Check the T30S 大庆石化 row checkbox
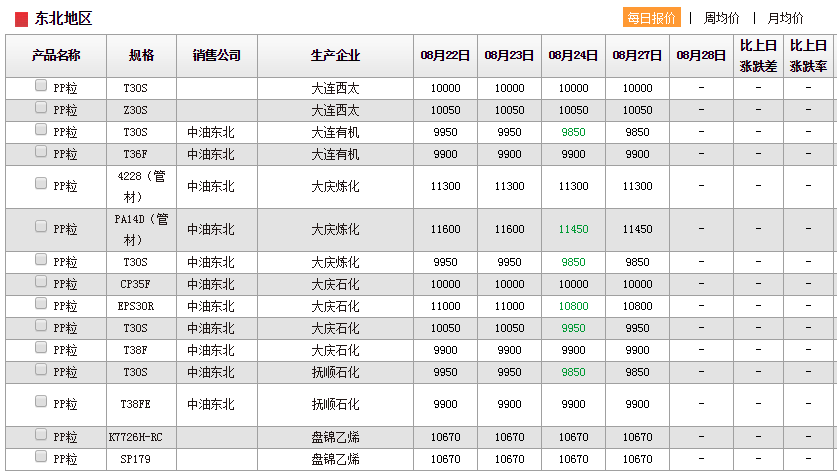837x473 pixels. 41,325
